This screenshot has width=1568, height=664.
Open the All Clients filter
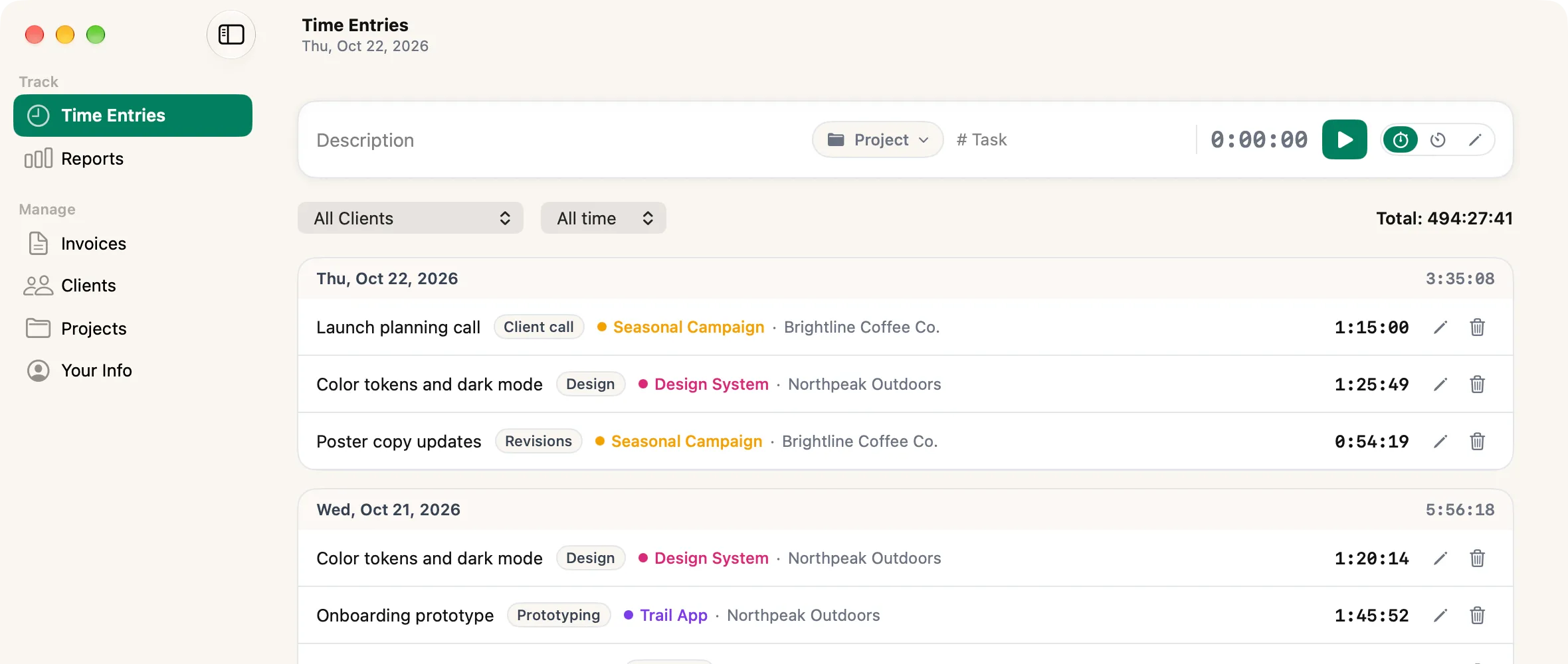pos(411,218)
